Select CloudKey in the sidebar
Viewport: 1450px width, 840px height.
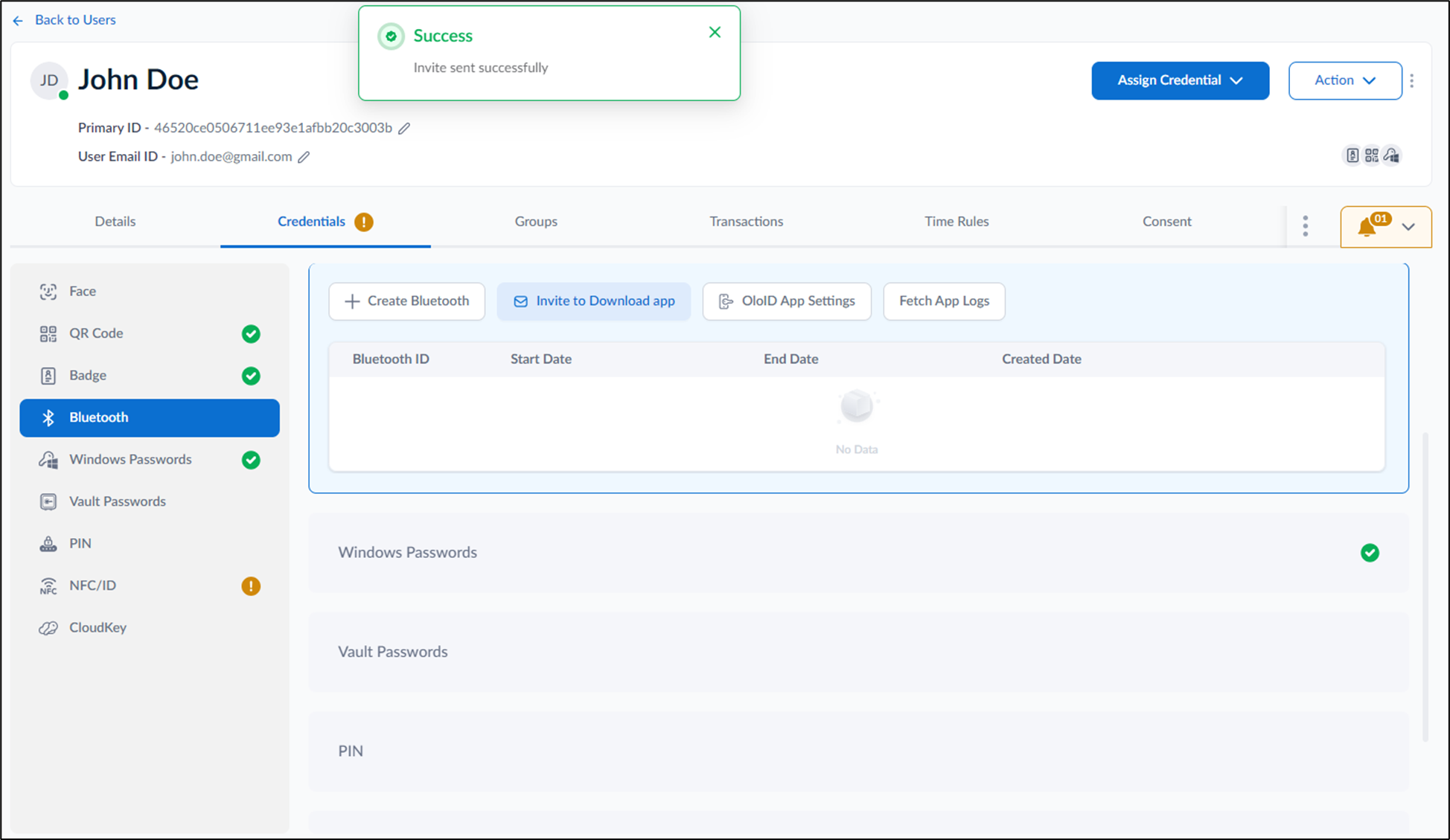pos(150,627)
